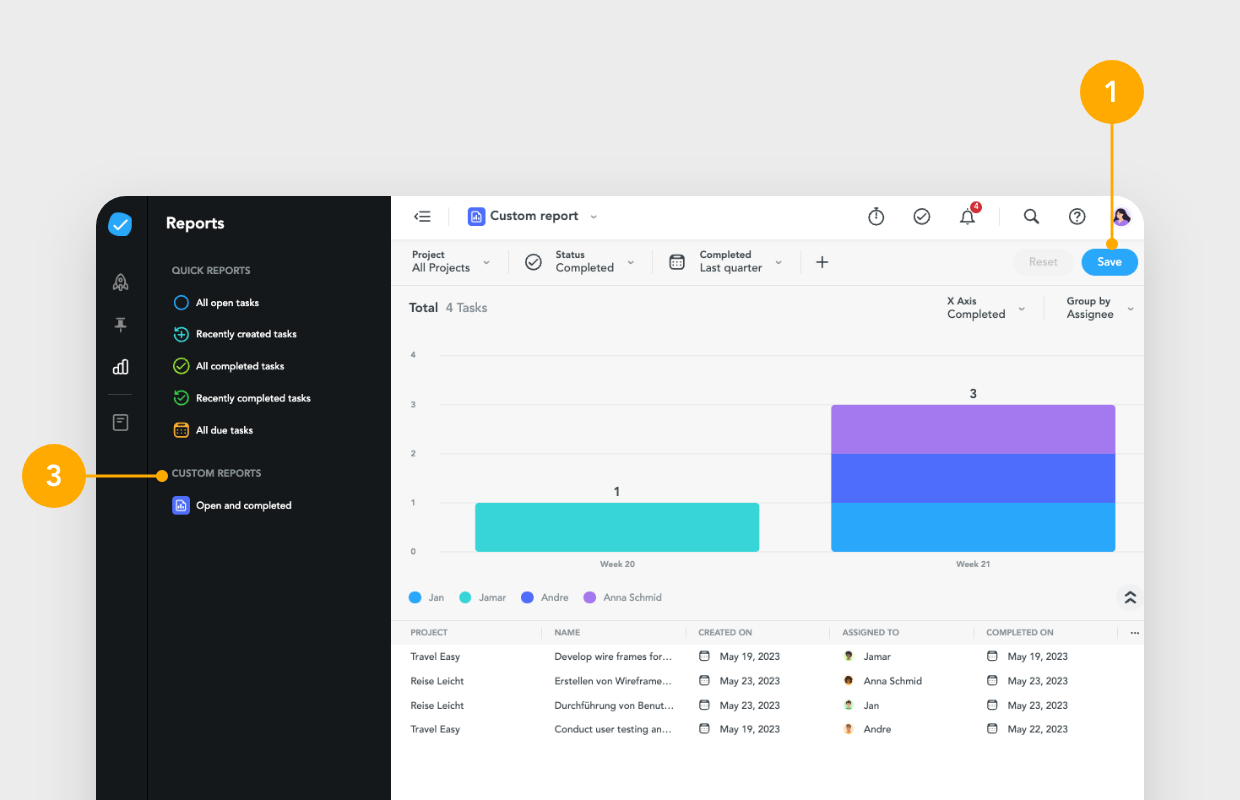Sort by the ASSIGNED TO column header

click(870, 633)
